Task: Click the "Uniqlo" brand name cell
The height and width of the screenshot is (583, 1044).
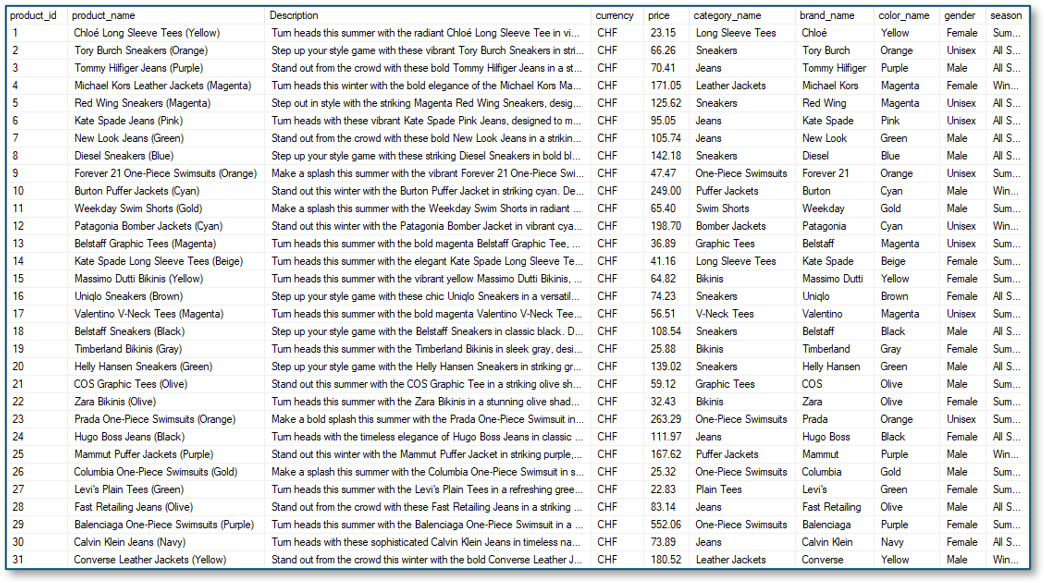Action: pos(816,296)
